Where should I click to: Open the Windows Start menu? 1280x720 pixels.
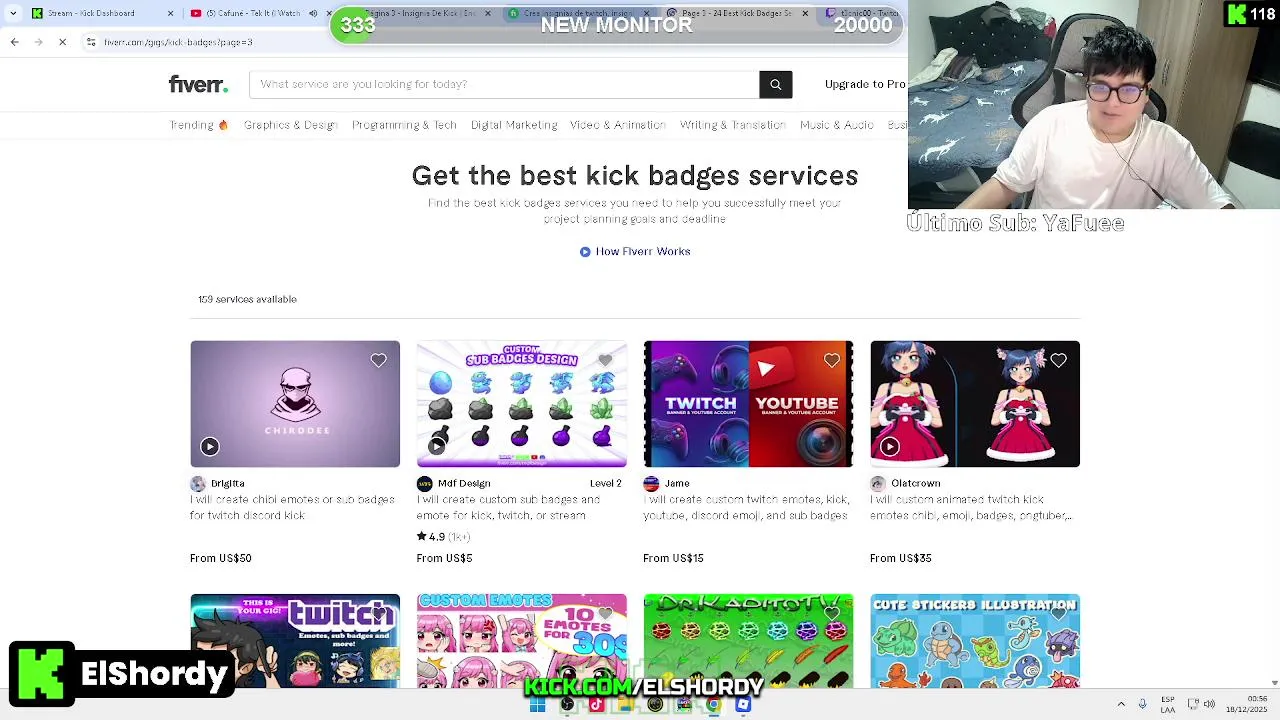[537, 705]
